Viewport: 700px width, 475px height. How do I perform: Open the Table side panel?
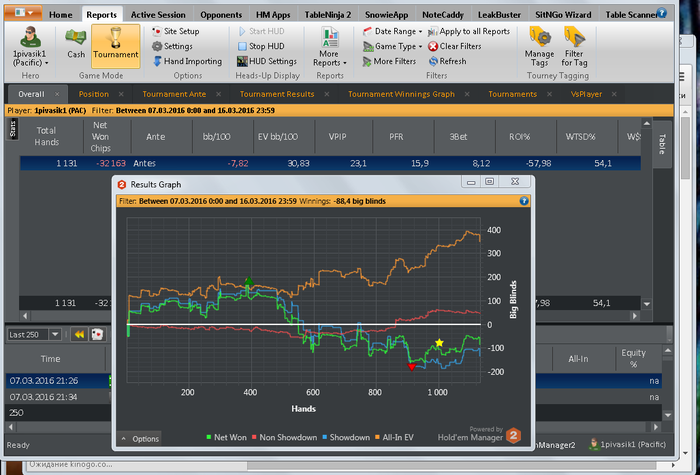(x=662, y=144)
